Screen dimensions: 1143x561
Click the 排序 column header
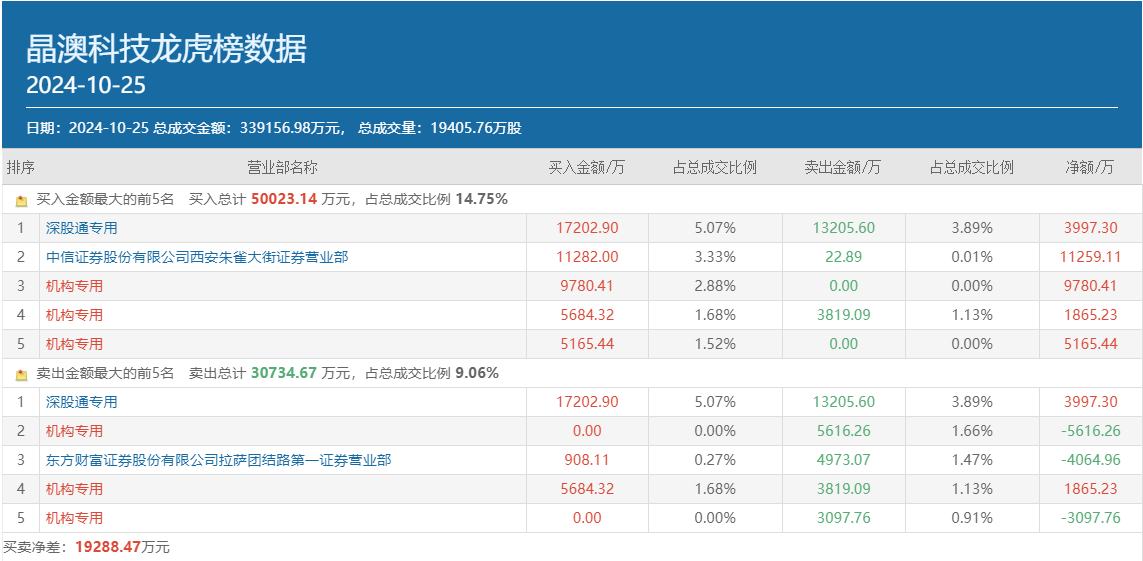coord(20,167)
